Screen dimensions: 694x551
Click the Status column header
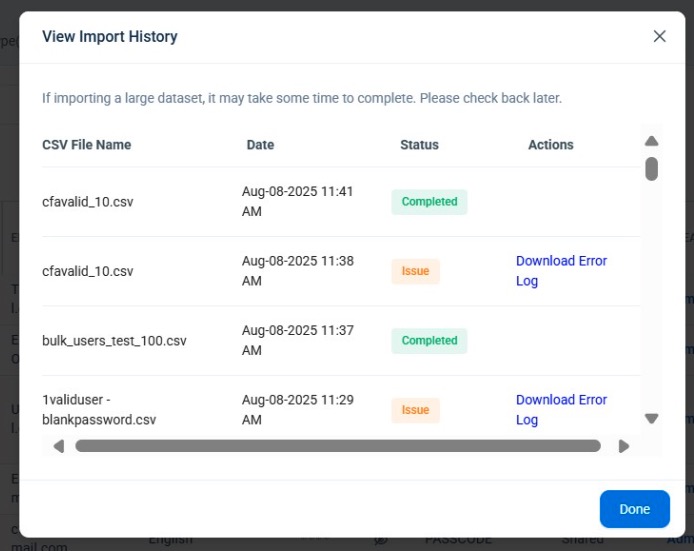tap(419, 145)
